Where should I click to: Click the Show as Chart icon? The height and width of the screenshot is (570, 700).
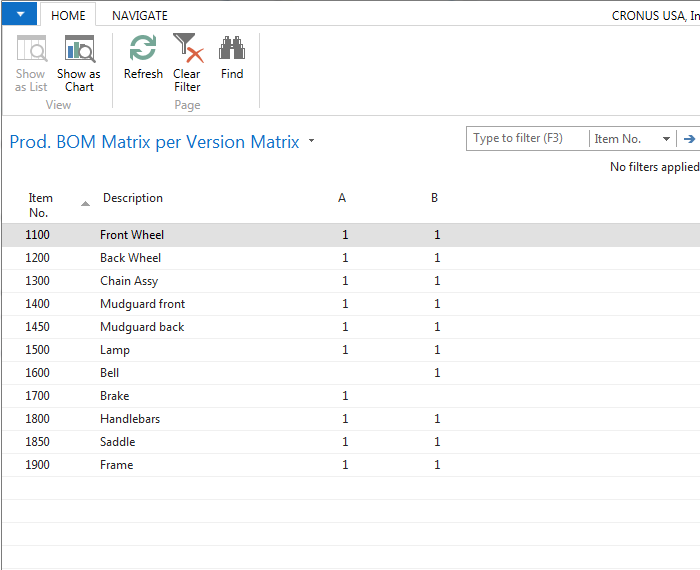pyautogui.click(x=79, y=49)
